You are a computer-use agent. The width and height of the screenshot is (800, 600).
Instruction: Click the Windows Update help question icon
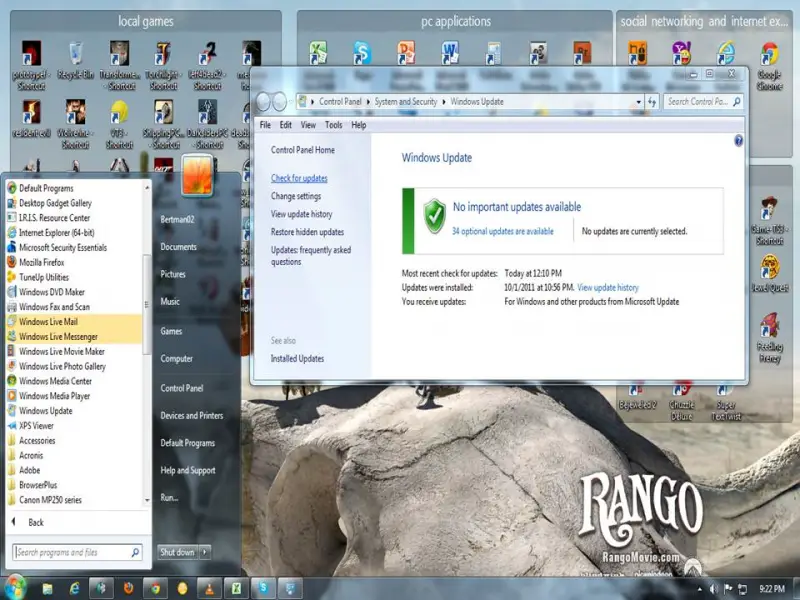coord(738,141)
